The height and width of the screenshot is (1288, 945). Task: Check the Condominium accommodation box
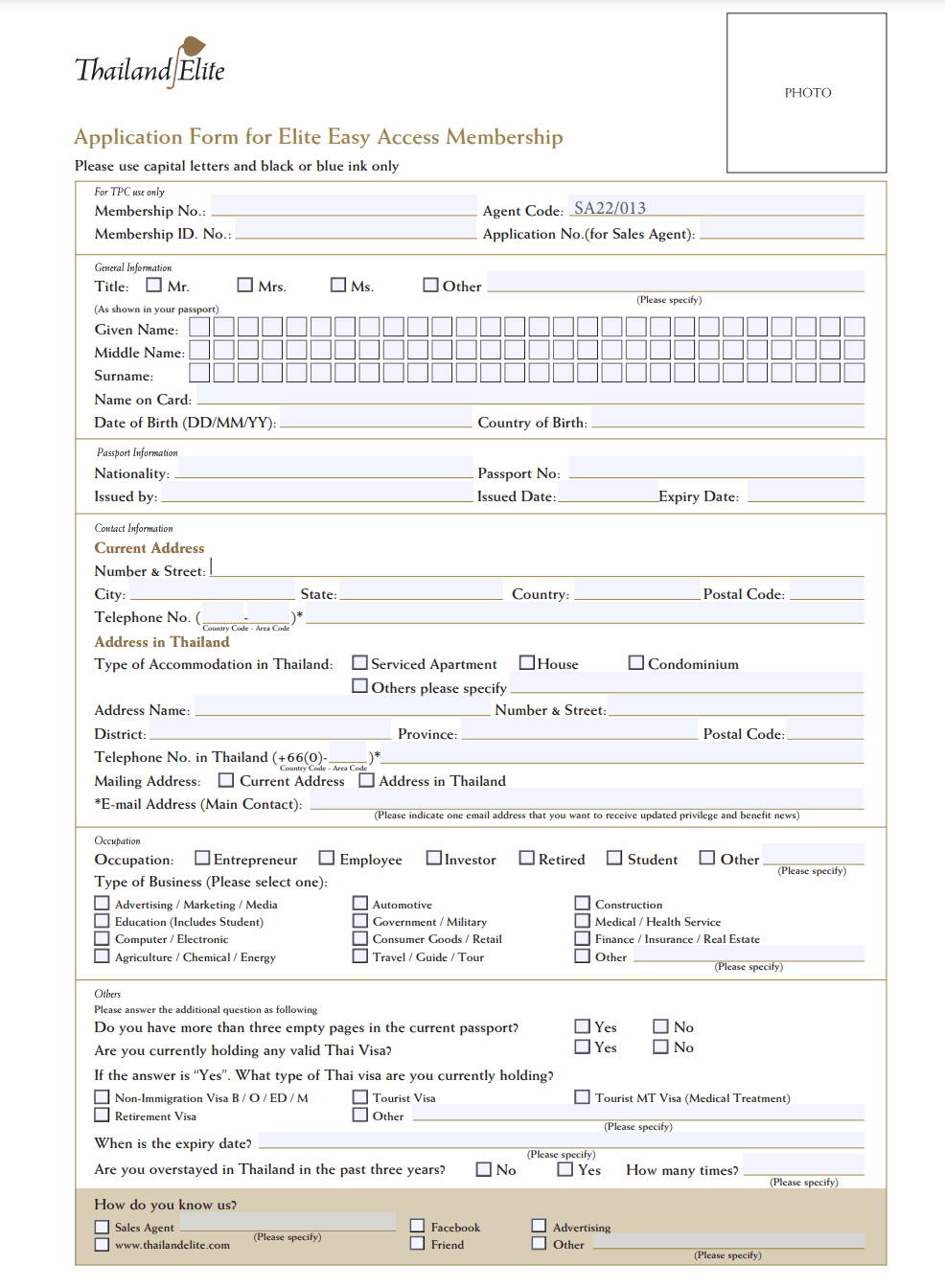point(635,662)
